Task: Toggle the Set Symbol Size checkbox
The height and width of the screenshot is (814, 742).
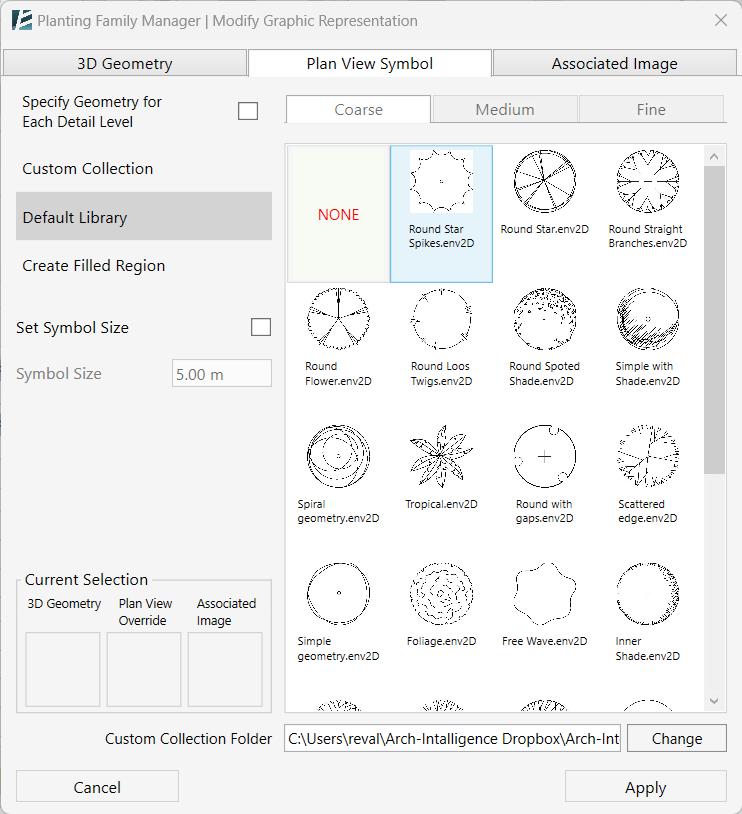Action: coord(261,327)
